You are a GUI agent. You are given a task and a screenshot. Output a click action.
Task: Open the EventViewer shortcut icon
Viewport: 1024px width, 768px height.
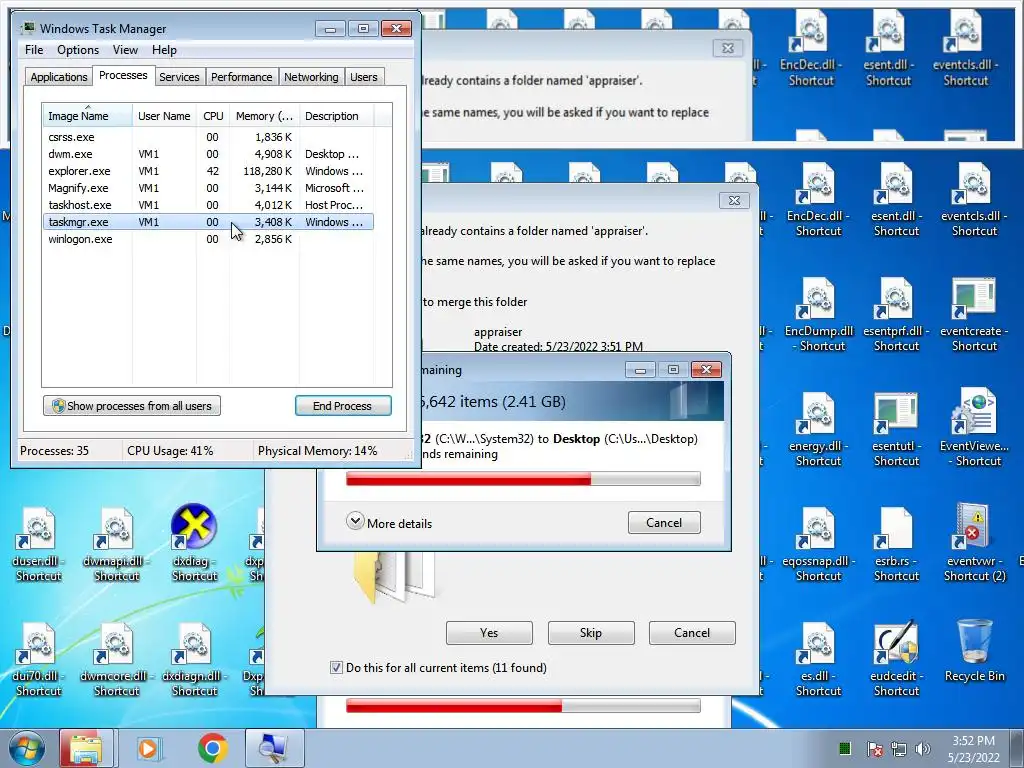[974, 428]
